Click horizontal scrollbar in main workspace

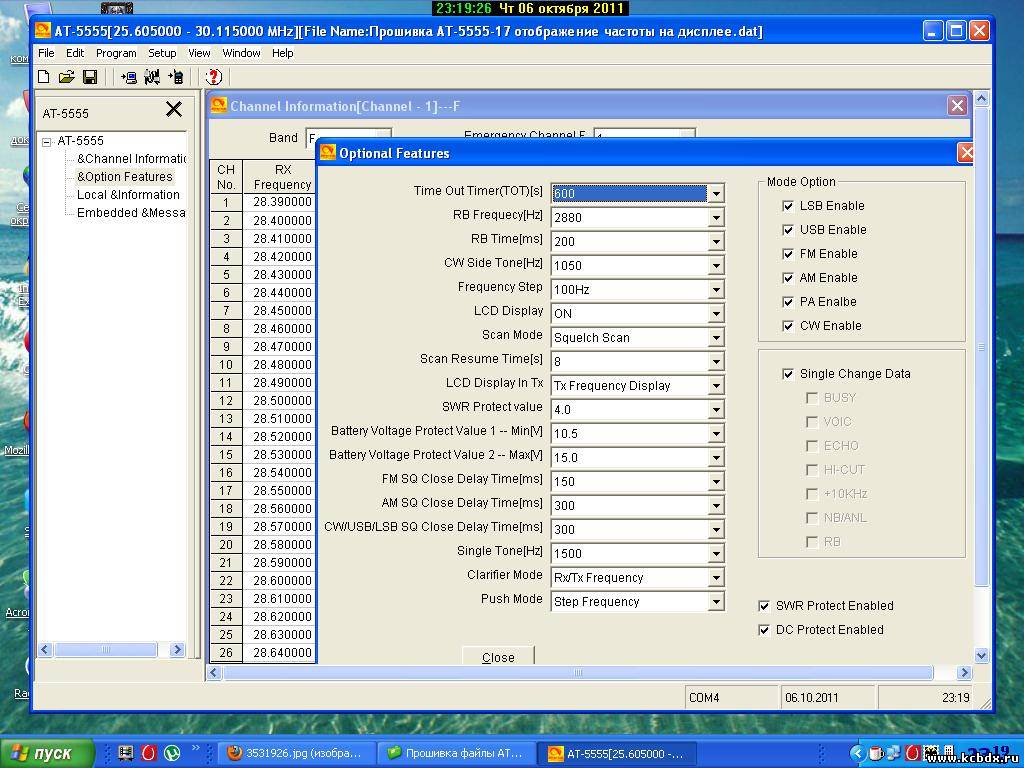pyautogui.click(x=577, y=672)
